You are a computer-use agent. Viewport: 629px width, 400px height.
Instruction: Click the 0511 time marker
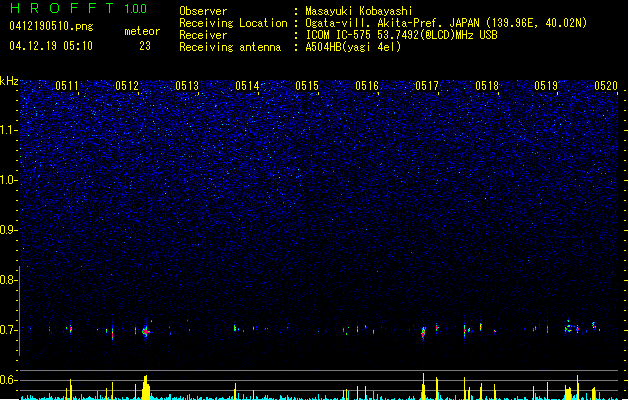coord(67,86)
